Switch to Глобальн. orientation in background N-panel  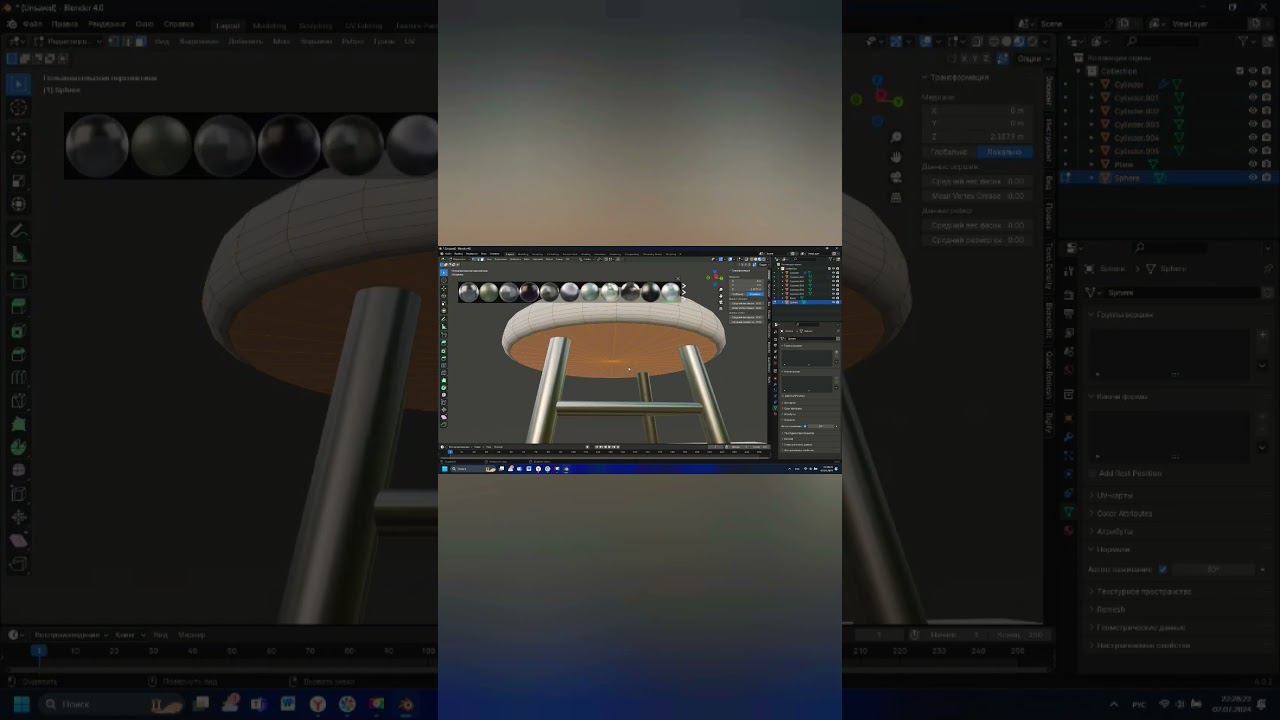(949, 152)
